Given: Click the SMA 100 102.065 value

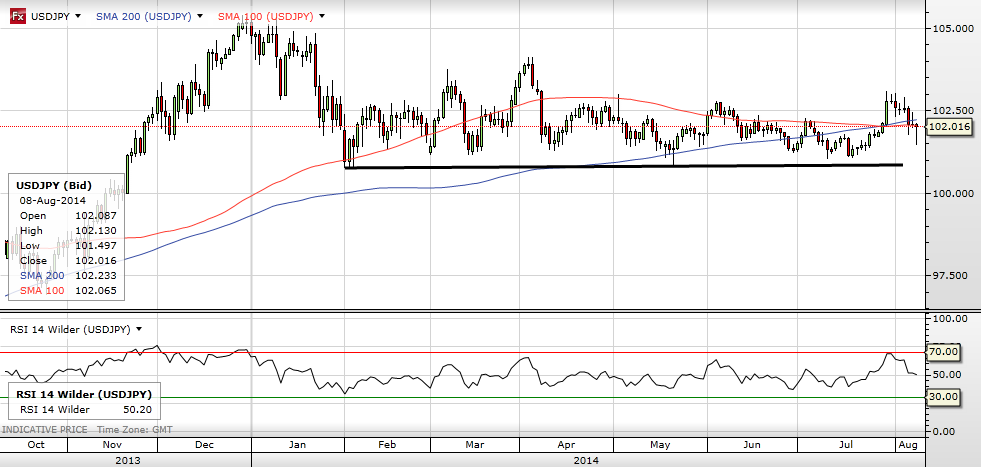Looking at the screenshot, I should pos(96,290).
